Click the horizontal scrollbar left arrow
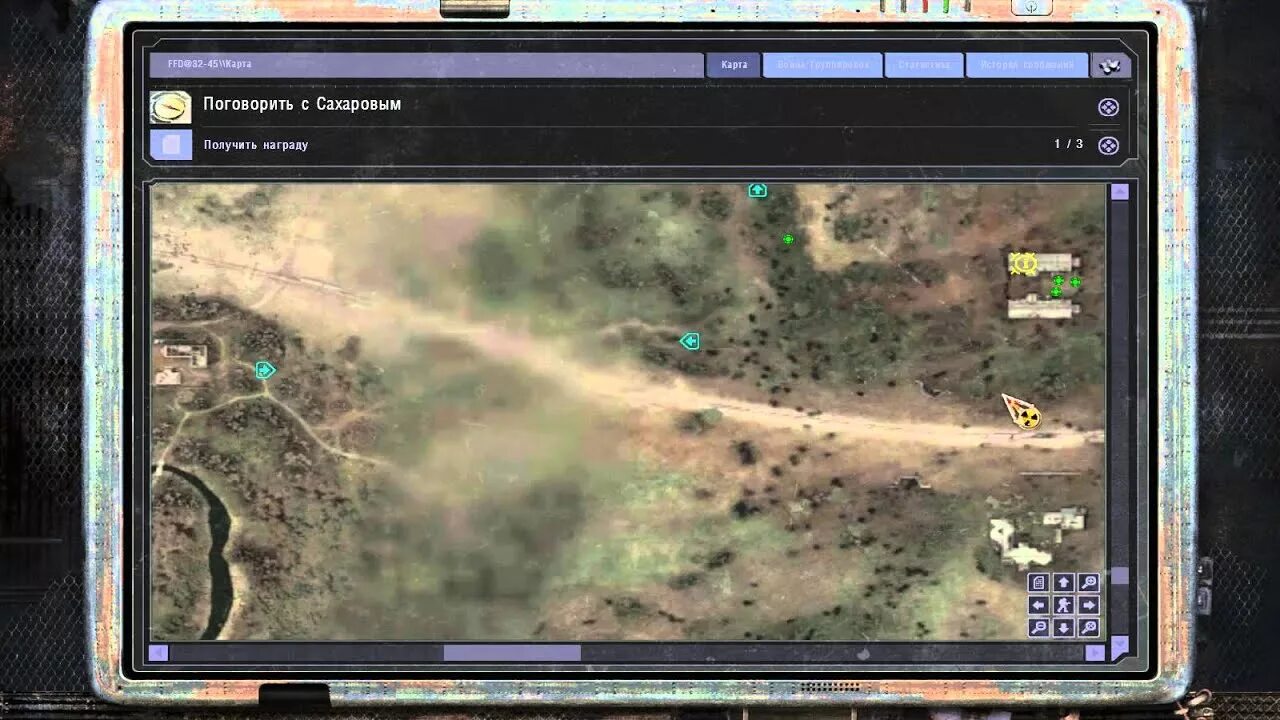 [158, 653]
